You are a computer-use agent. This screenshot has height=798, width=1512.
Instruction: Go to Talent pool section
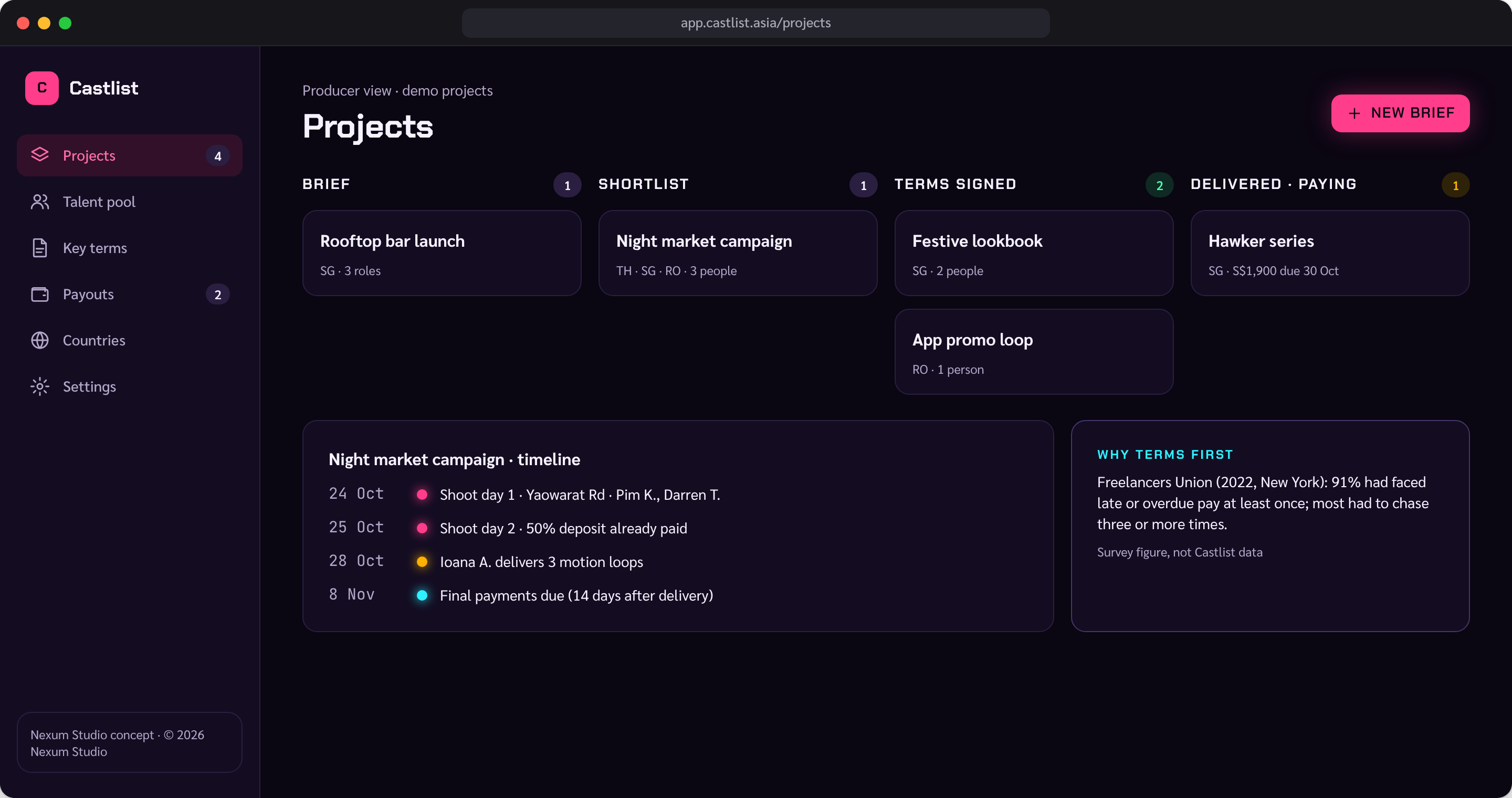pyautogui.click(x=129, y=201)
